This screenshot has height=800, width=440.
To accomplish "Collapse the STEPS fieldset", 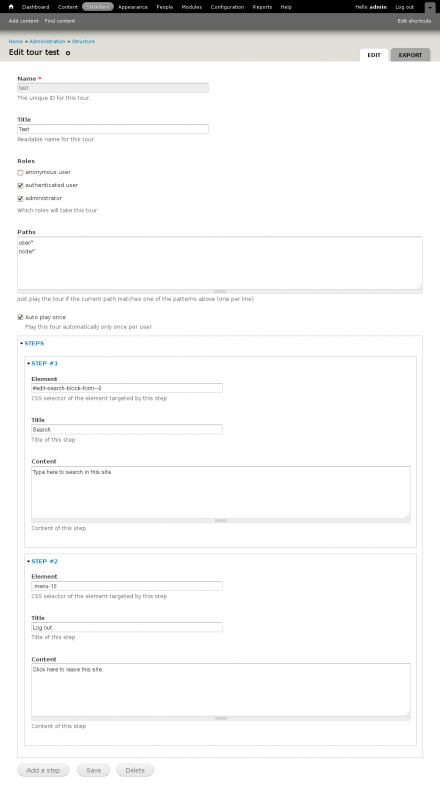I will tap(34, 343).
